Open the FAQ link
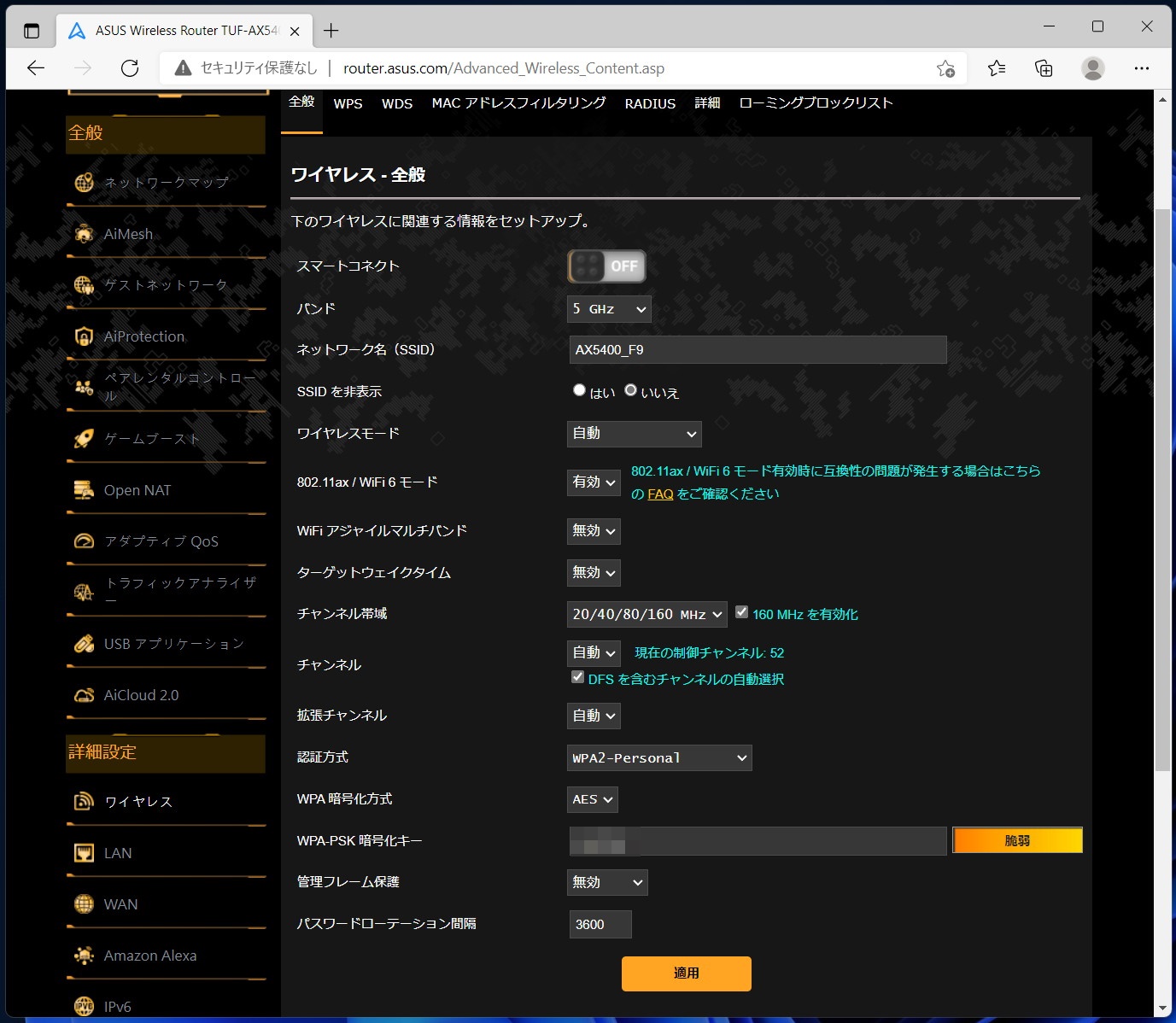The width and height of the screenshot is (1176, 1023). coord(660,494)
